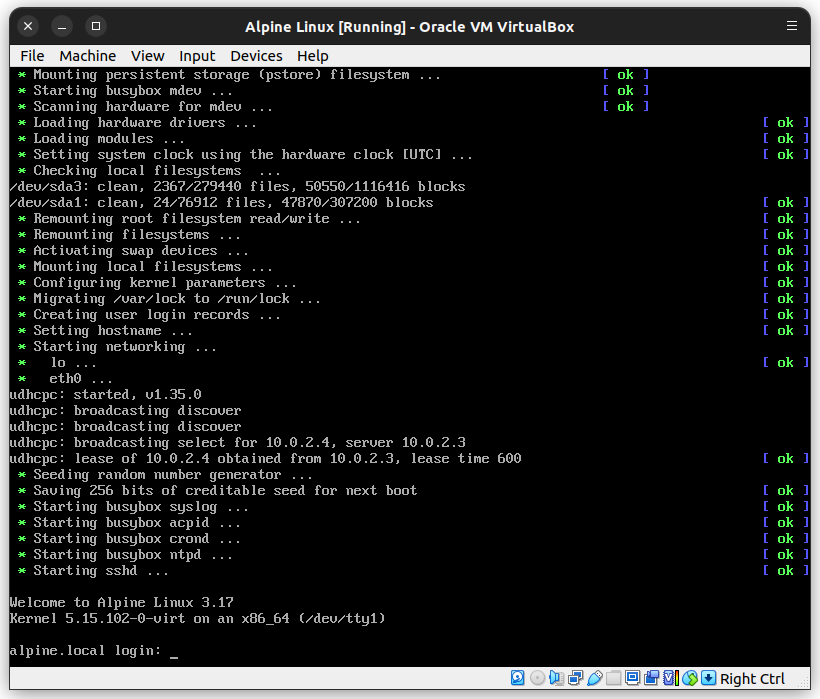Click the 'Starting busybox mdev' line
The image size is (820, 699).
coord(126,90)
